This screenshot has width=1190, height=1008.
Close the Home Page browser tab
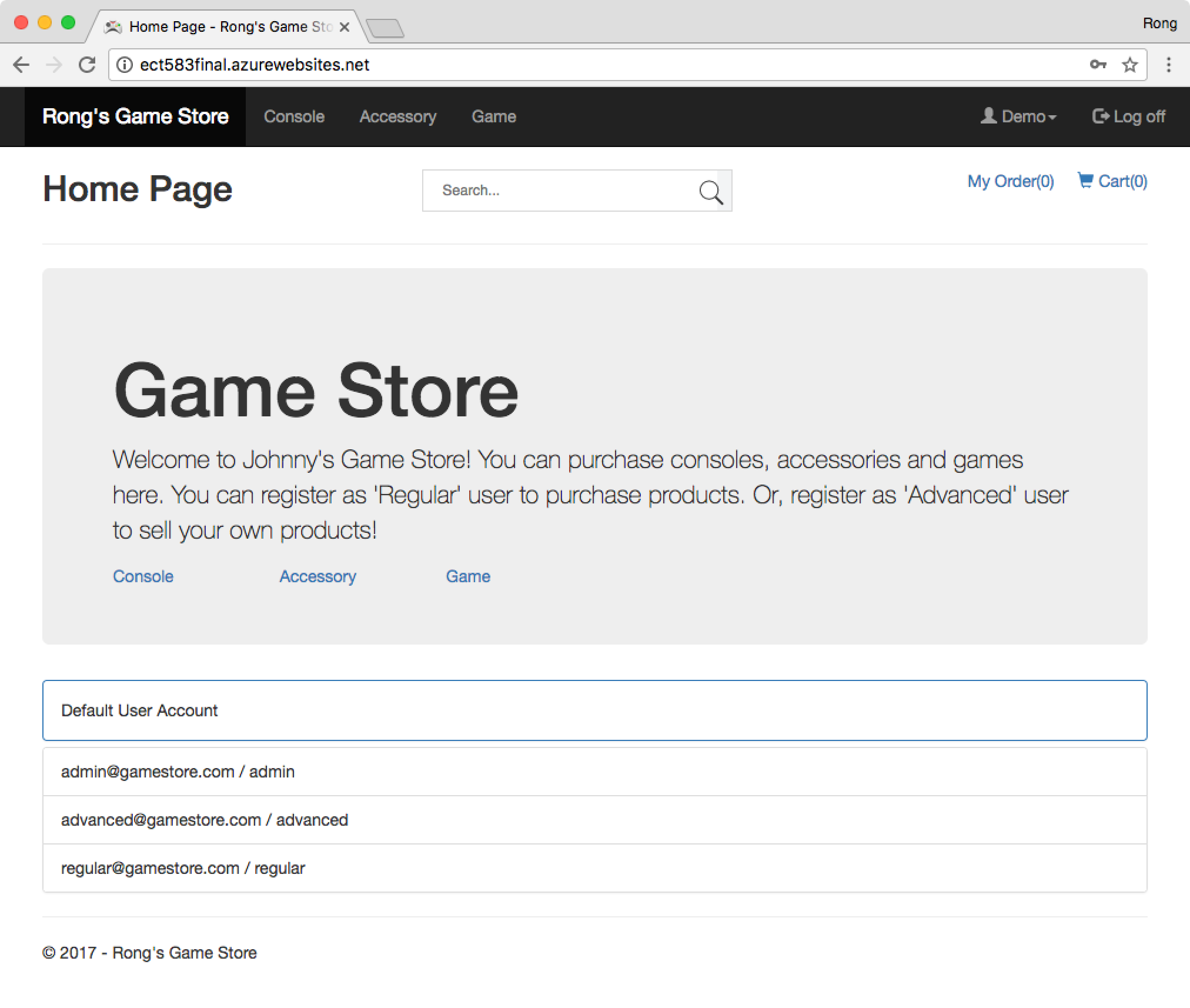point(345,27)
